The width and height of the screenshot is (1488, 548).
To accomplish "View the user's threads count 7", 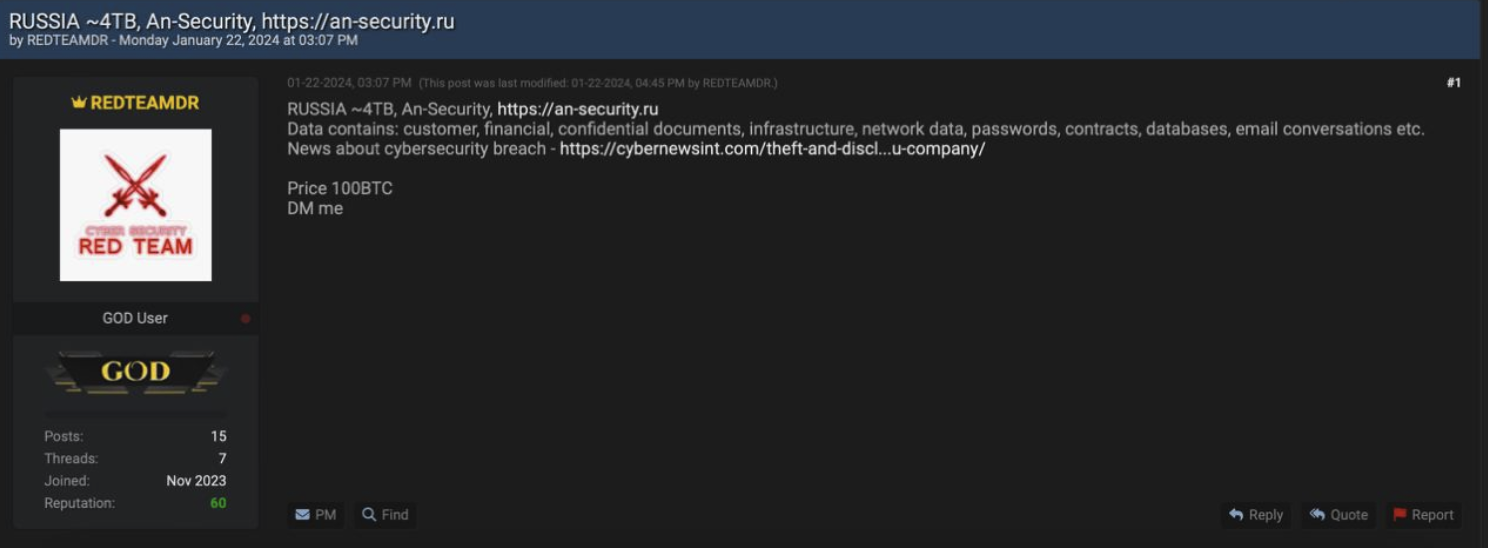I will [x=223, y=459].
